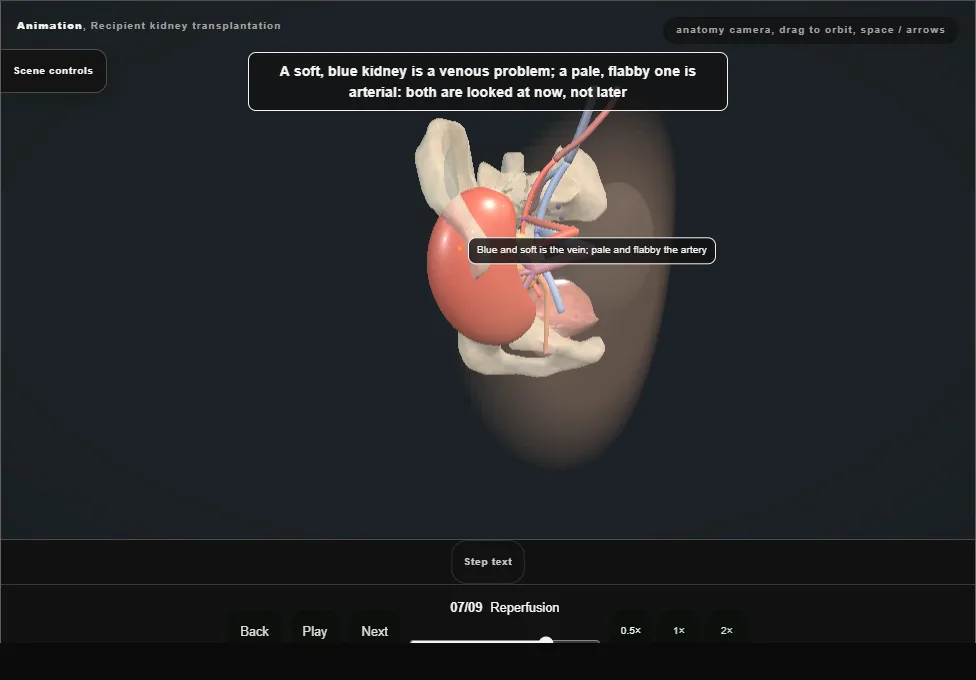Go Back to the previous step
976x680 pixels.
tap(255, 631)
